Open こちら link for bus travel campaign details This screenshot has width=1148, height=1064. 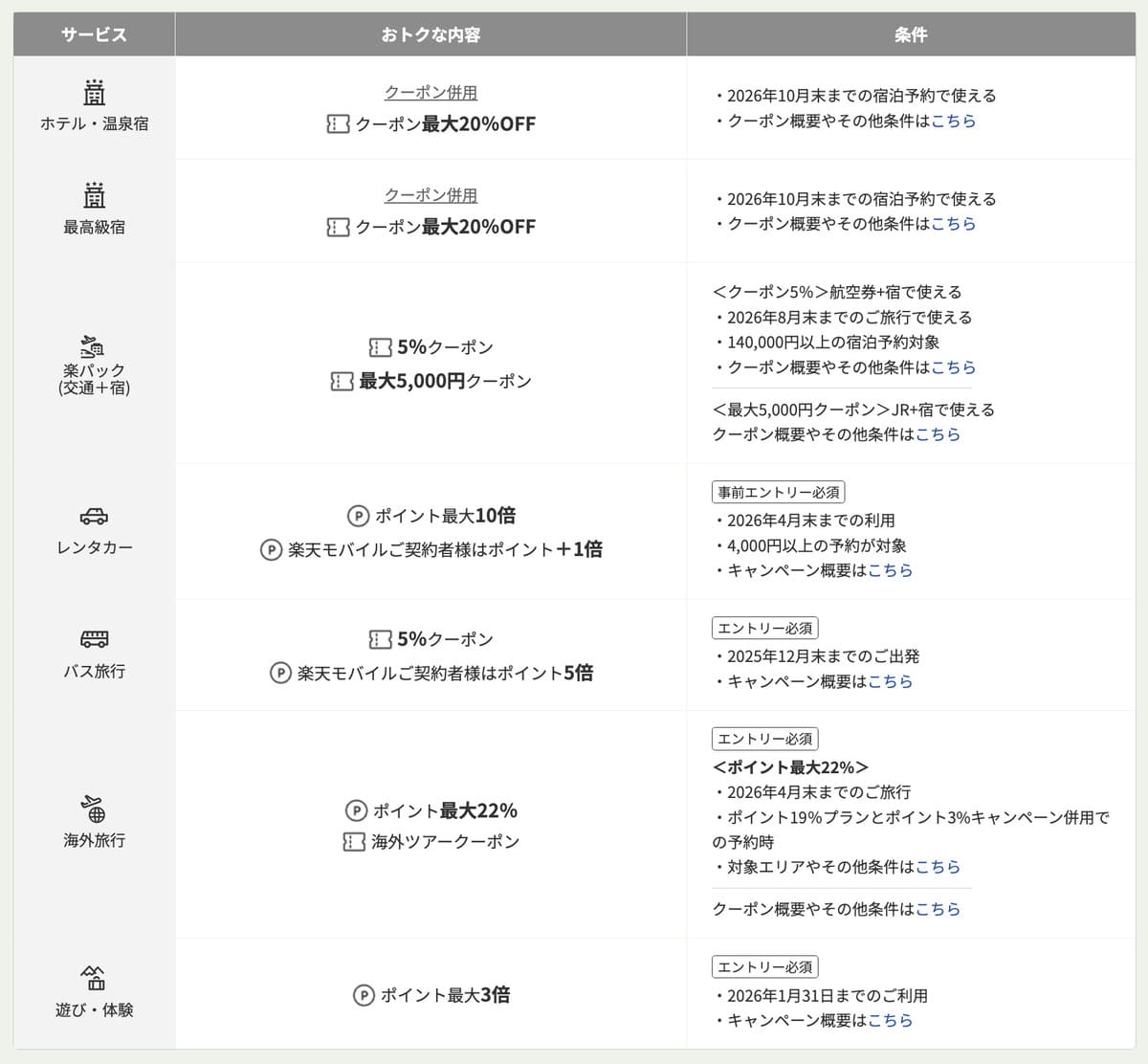coord(892,681)
